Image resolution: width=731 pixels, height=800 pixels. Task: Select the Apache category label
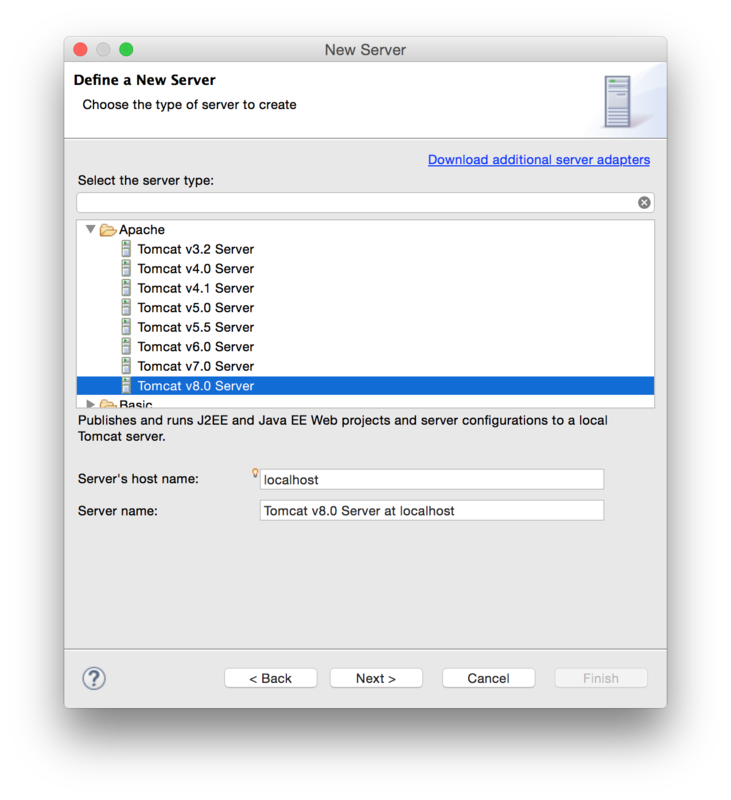pos(142,230)
